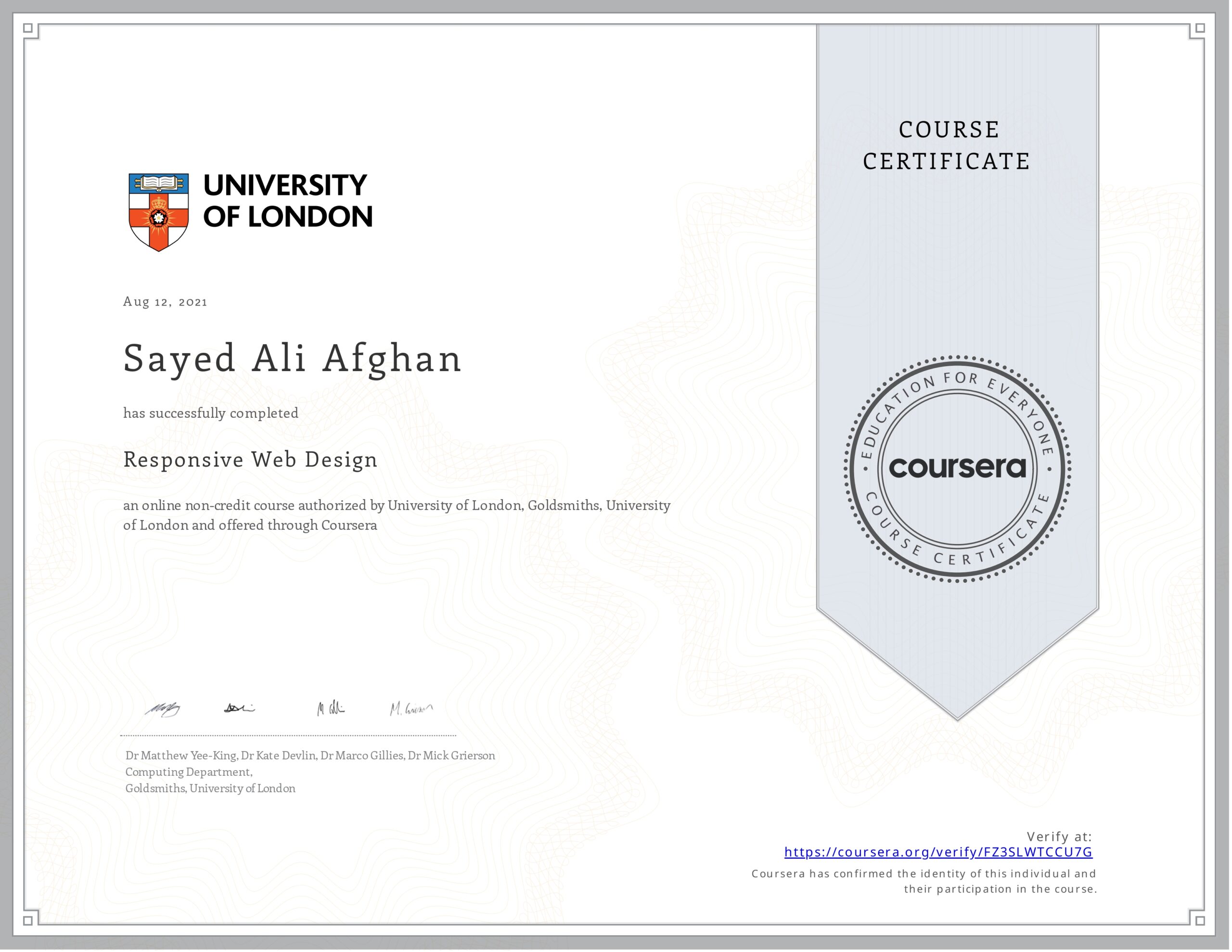
Task: Click the second signature above Kate Devlin
Action: [x=240, y=708]
